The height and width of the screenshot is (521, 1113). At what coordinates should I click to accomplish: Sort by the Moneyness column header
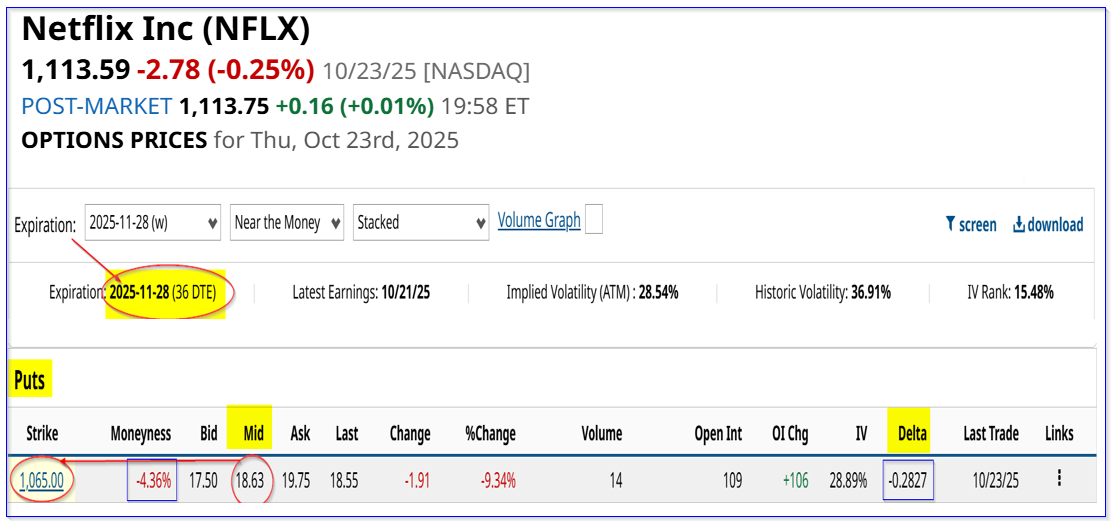(x=140, y=433)
